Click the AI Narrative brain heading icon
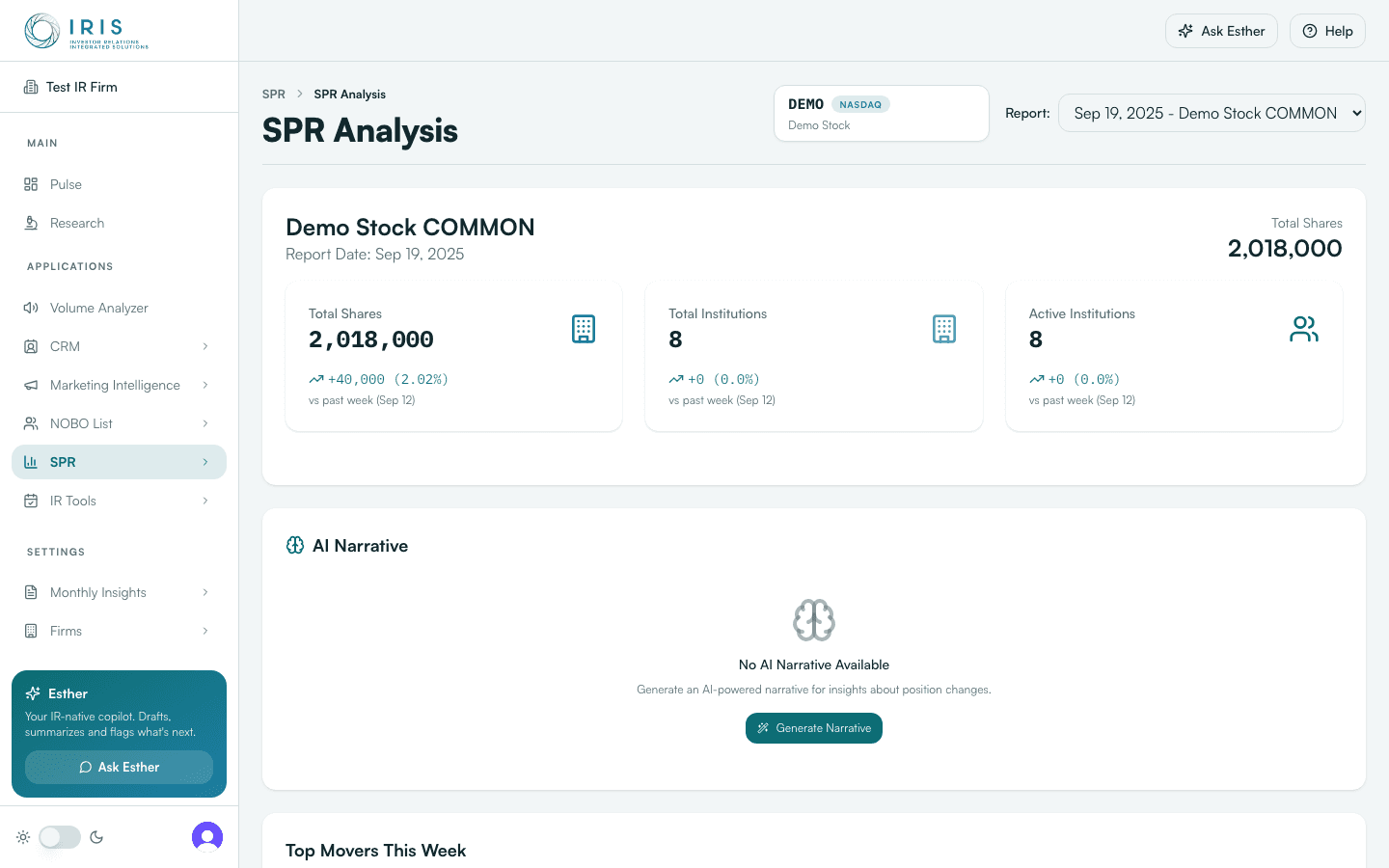1389x868 pixels. pyautogui.click(x=295, y=545)
